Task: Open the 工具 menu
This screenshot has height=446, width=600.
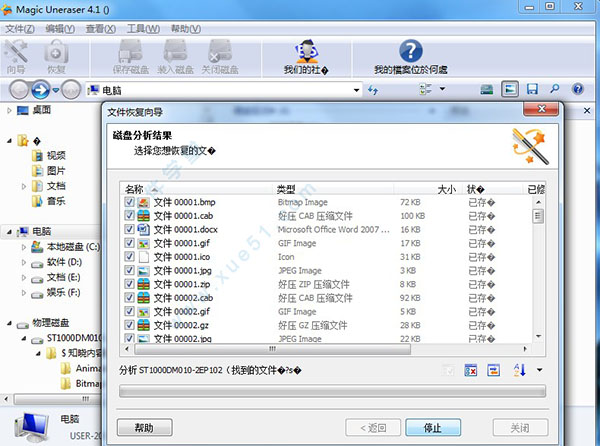Action: coord(143,29)
